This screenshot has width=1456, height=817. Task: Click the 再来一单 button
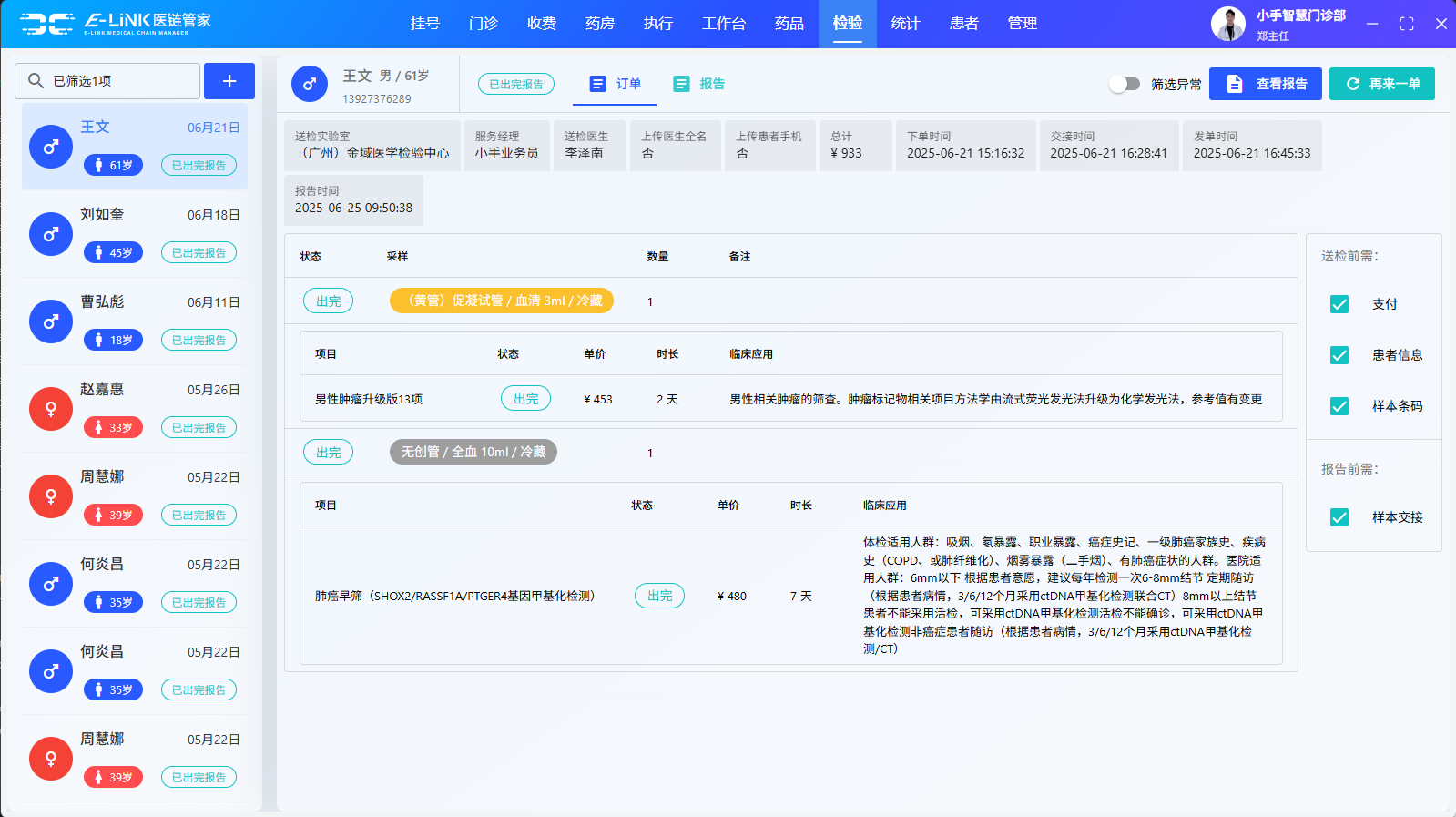(1381, 84)
